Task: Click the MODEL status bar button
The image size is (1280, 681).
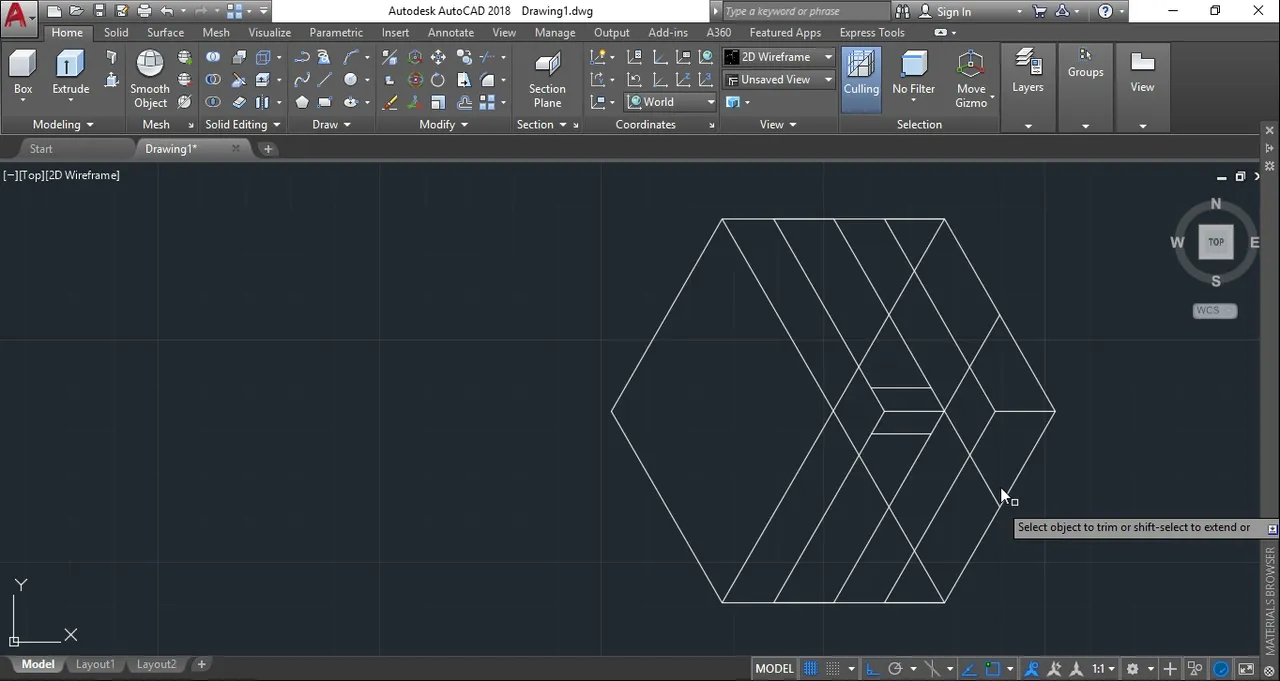Action: point(775,668)
